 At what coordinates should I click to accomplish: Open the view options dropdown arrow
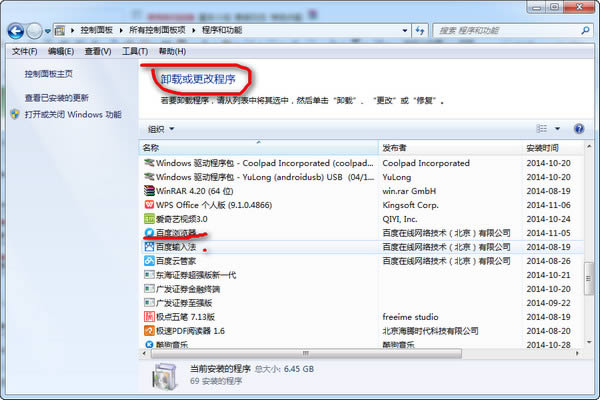point(558,129)
